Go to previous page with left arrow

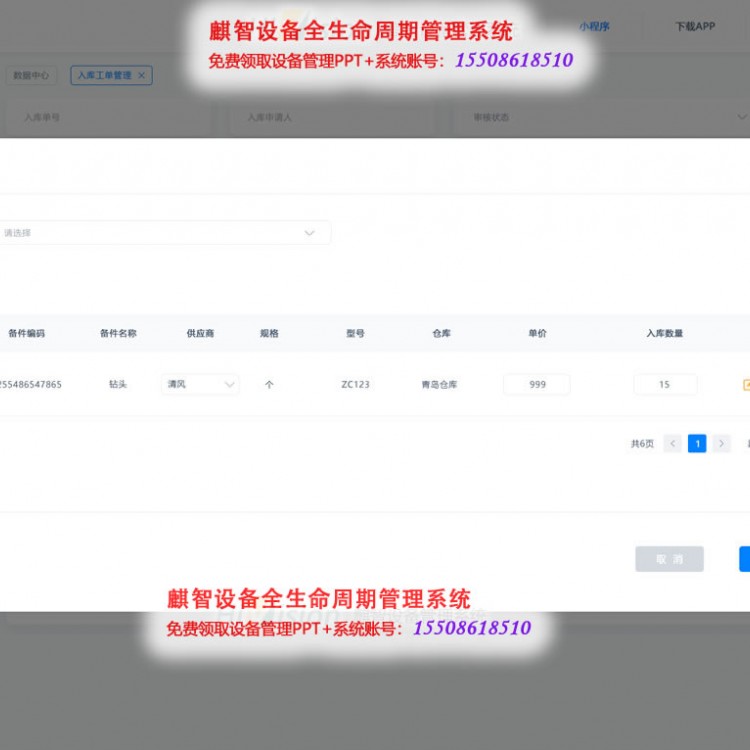pyautogui.click(x=672, y=443)
